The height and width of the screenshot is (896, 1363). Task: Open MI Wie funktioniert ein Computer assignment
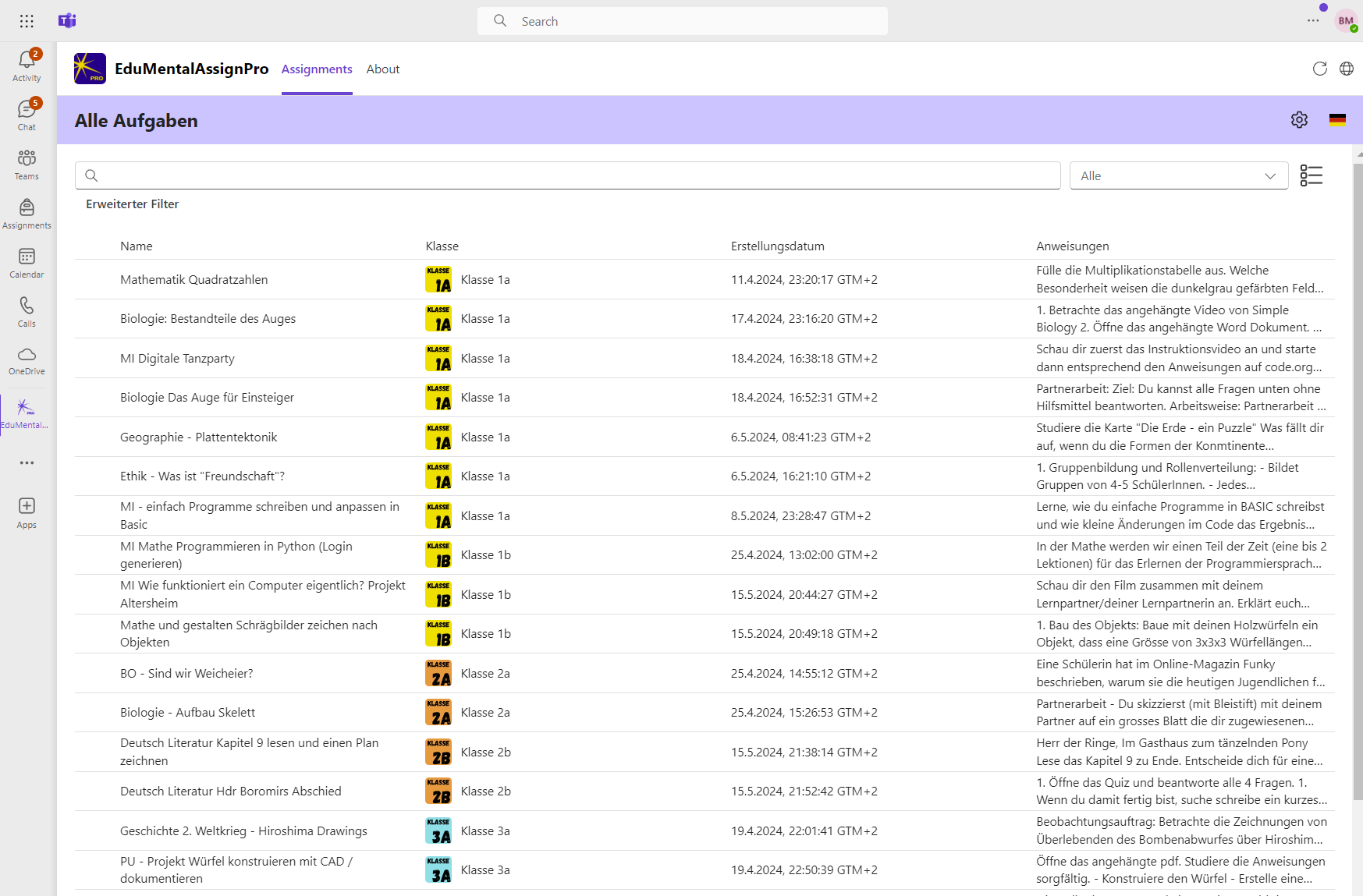pyautogui.click(x=263, y=594)
